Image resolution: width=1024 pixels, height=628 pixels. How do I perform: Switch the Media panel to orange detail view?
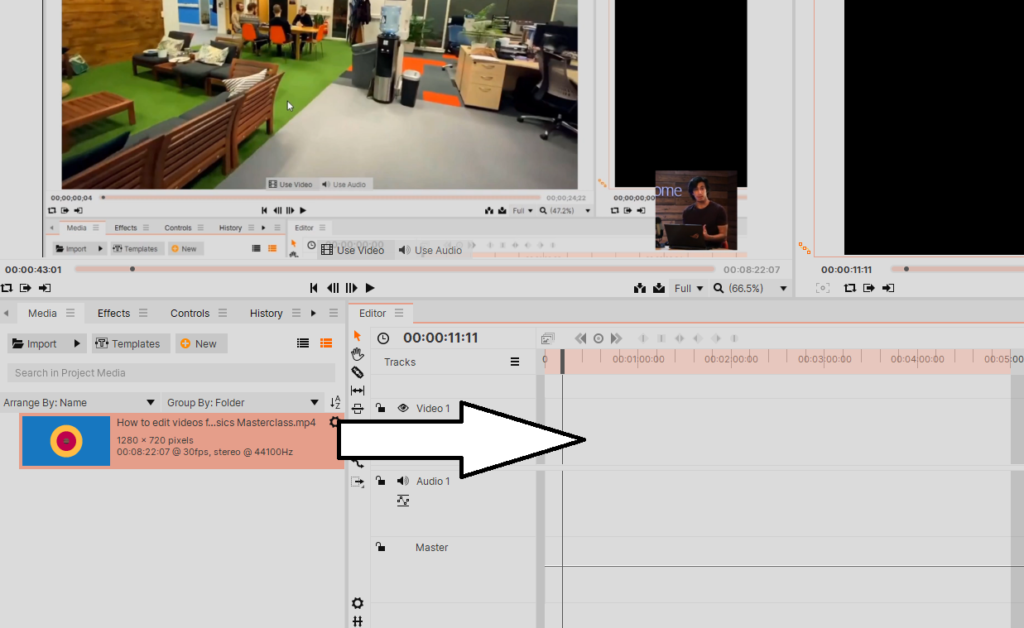point(326,343)
